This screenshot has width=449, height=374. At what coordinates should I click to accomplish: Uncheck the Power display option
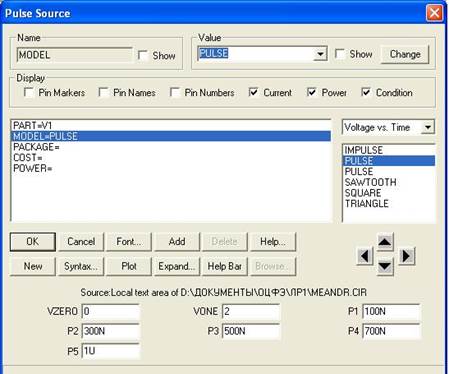312,92
